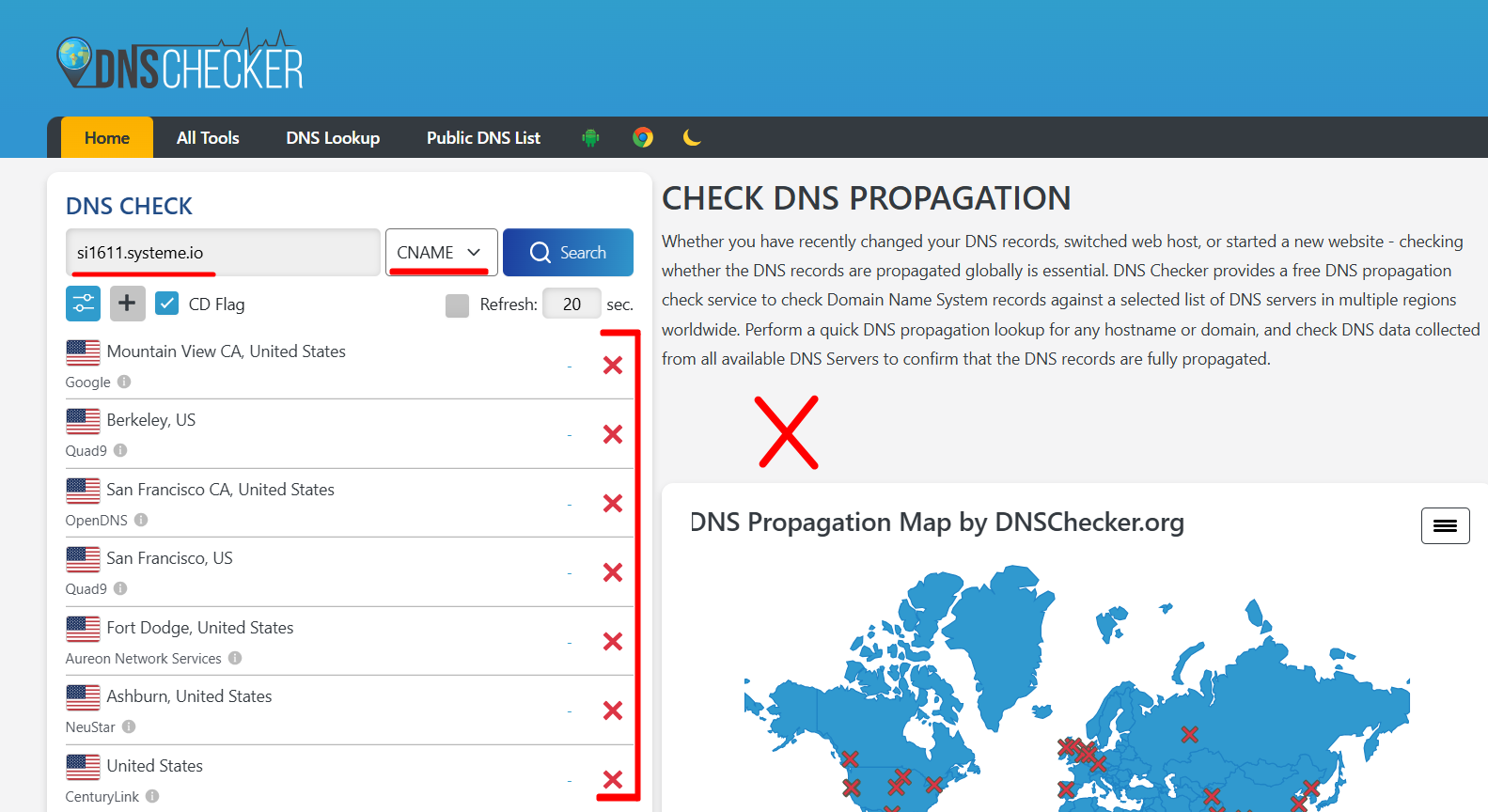Click info icon next to Quad9 San Francisco
Viewport: 1488px width, 812px height.
120,588
